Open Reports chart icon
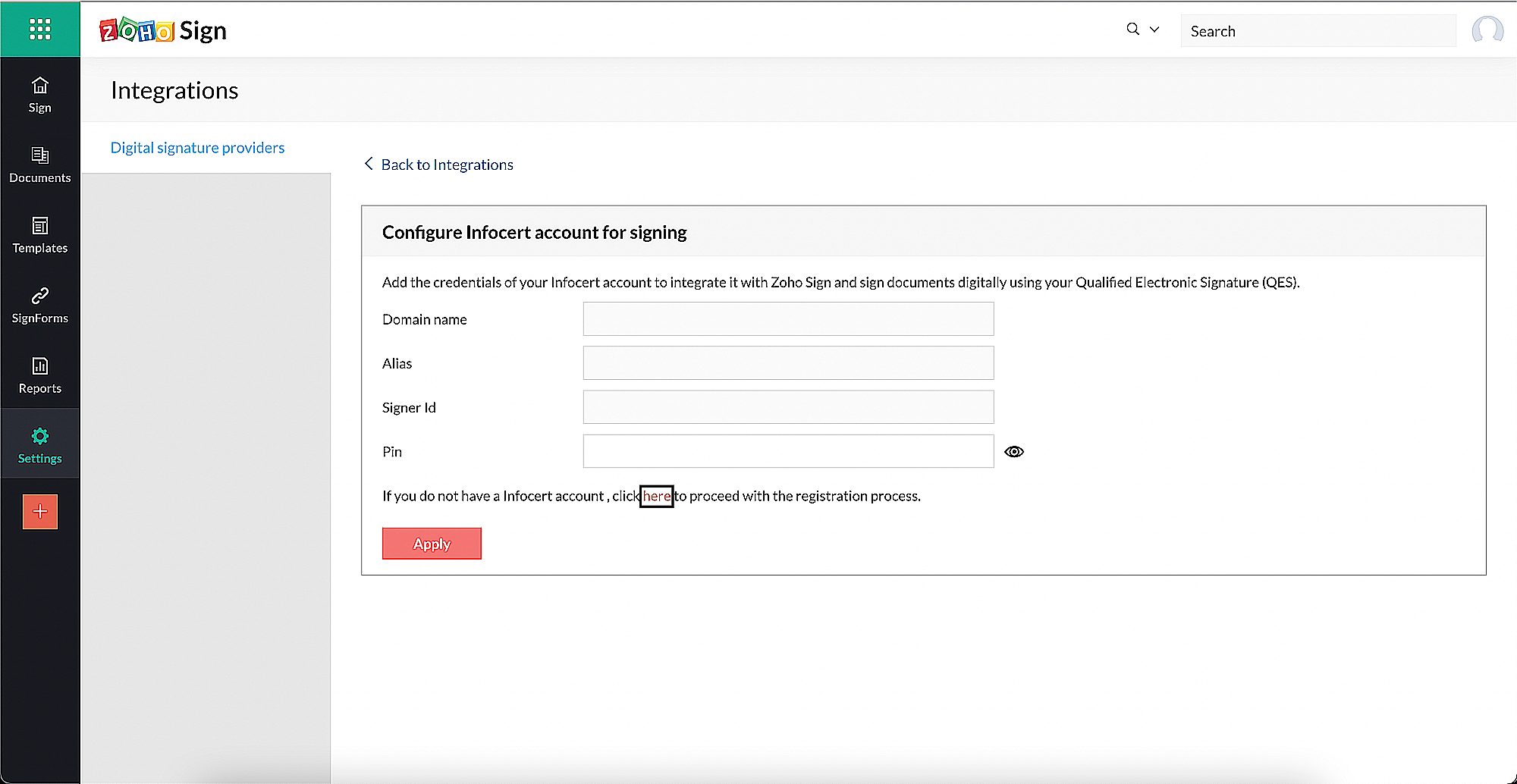The image size is (1517, 784). (39, 366)
